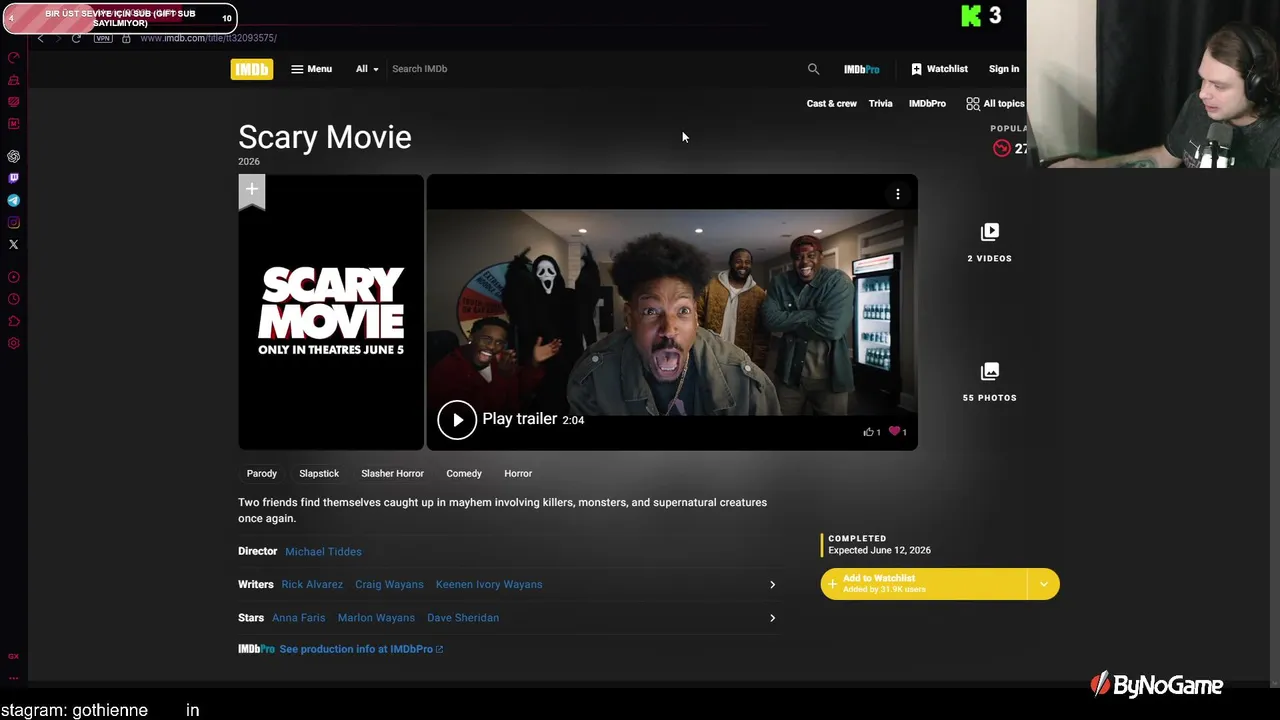Click the trailer preview thumbnail
This screenshot has height=720, width=1280.
(x=672, y=312)
